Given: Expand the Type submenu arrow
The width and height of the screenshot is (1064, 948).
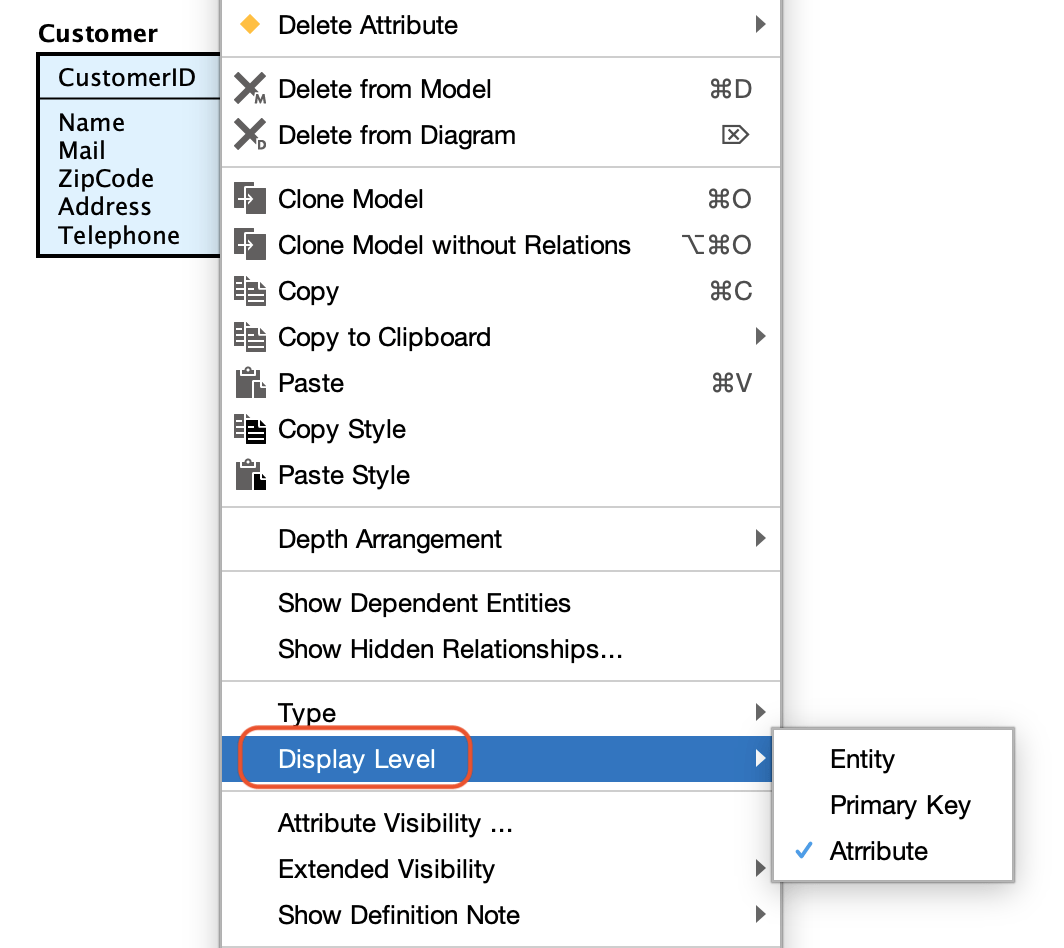Looking at the screenshot, I should click(x=760, y=713).
